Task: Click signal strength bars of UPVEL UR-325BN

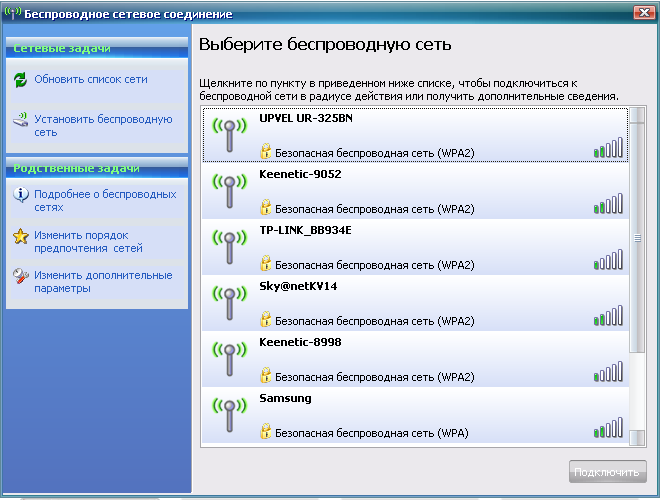Action: point(608,147)
